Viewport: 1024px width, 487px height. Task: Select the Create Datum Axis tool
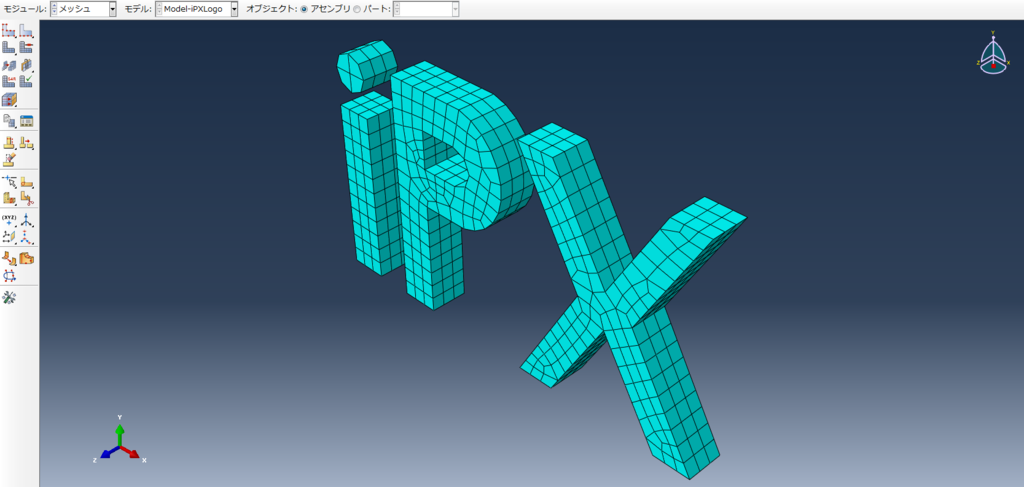(x=26, y=220)
